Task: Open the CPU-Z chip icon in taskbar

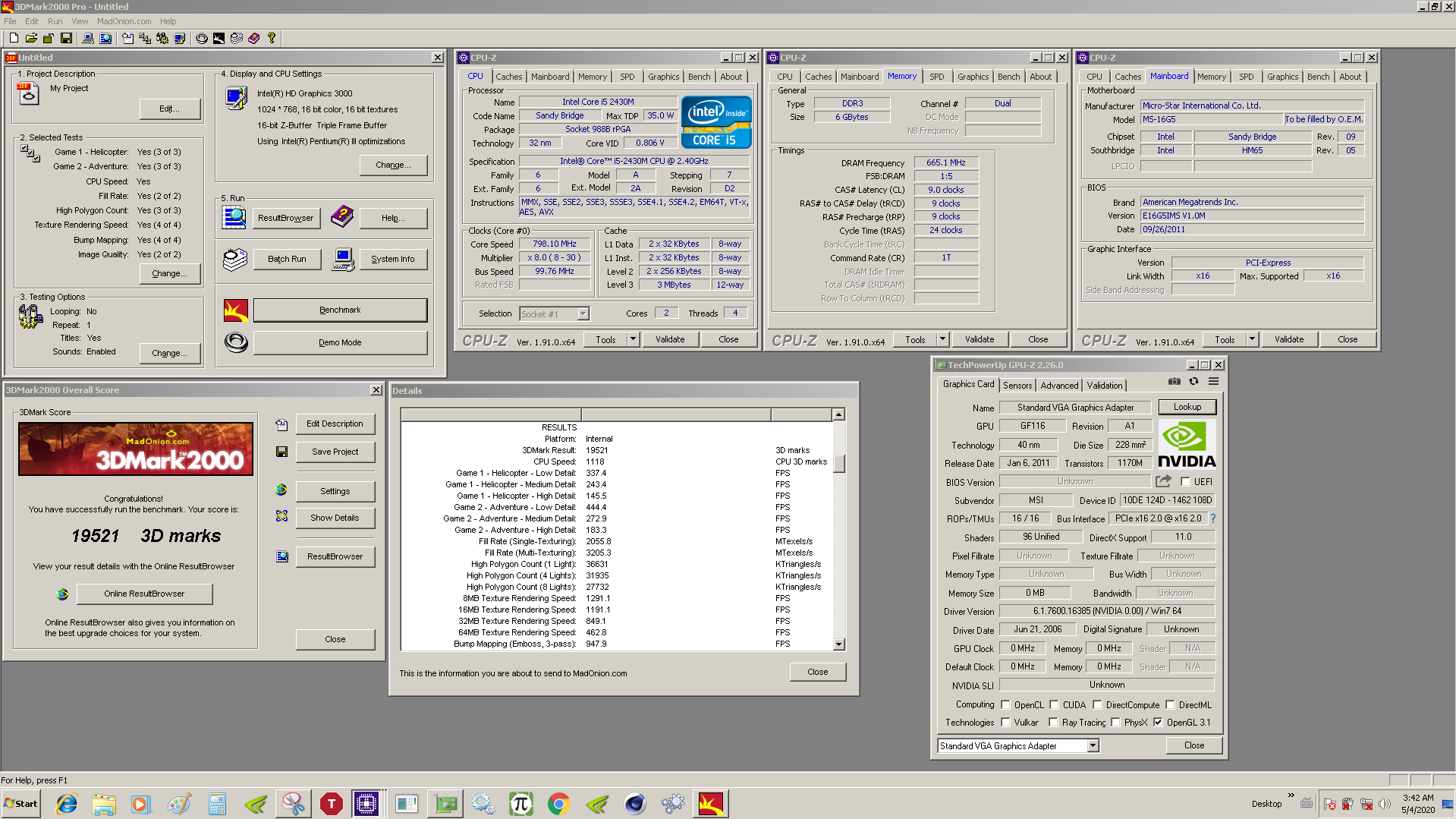Action: coord(366,804)
